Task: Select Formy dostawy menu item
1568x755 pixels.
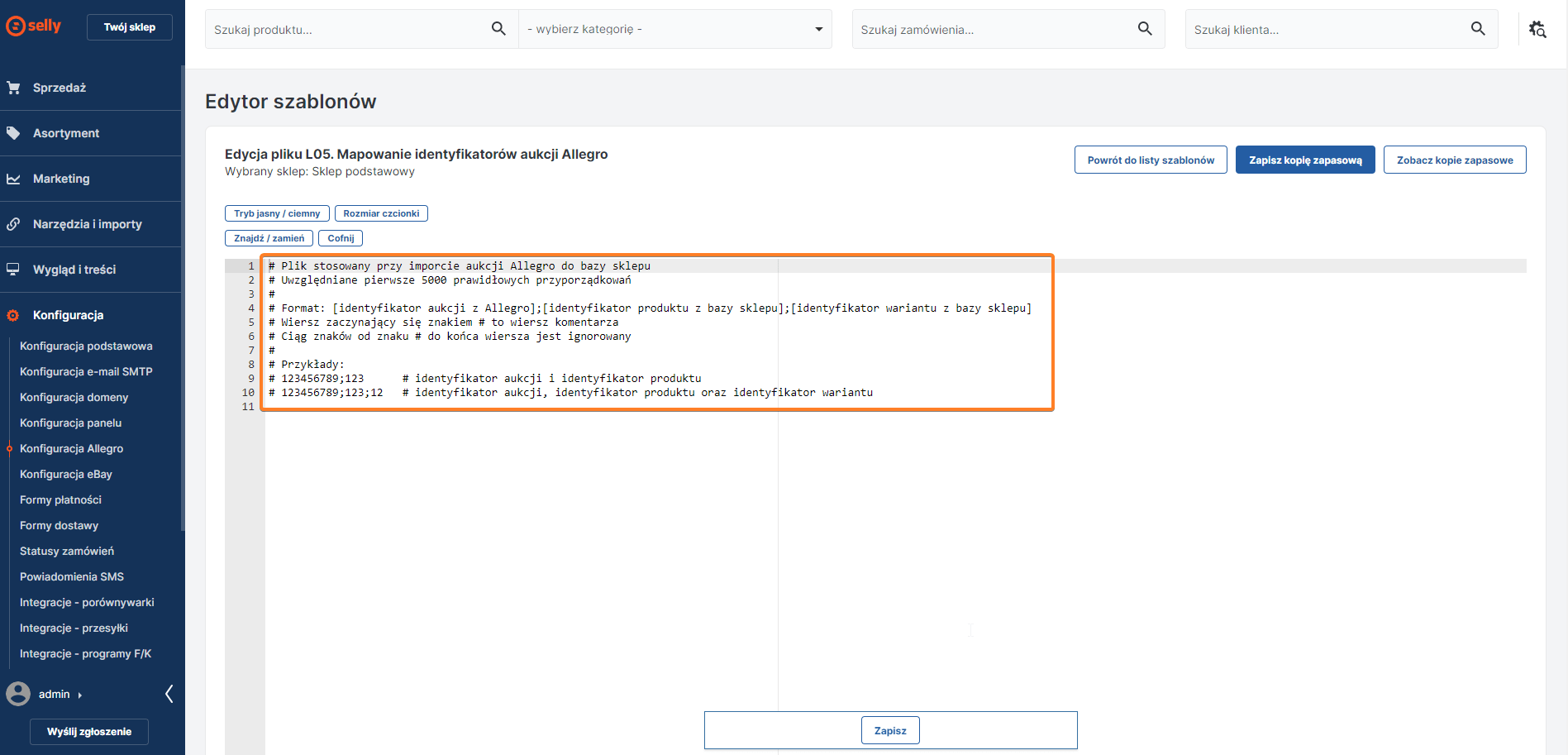Action: (59, 525)
